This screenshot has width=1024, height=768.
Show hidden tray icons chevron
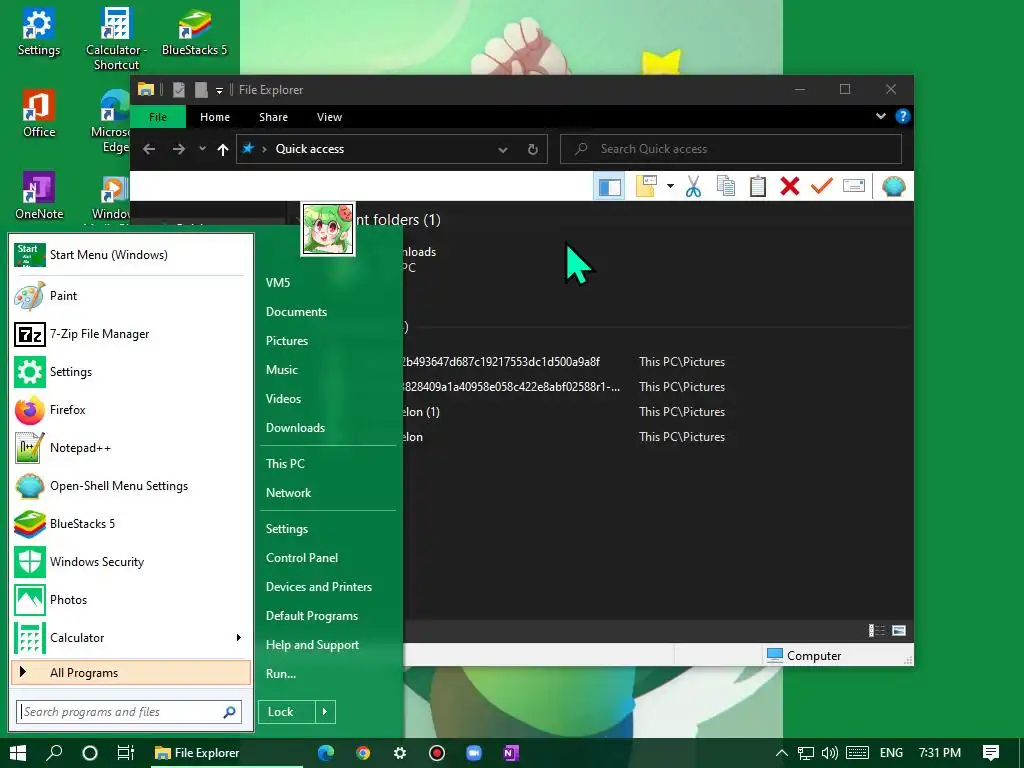(x=781, y=753)
